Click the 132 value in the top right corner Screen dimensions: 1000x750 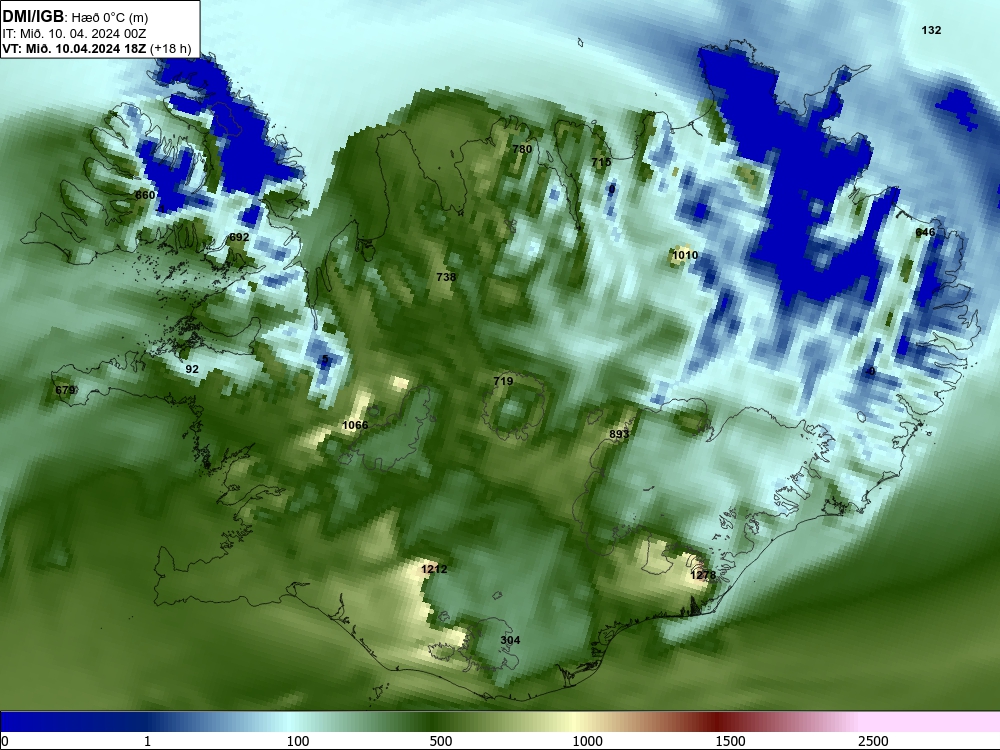click(x=931, y=30)
